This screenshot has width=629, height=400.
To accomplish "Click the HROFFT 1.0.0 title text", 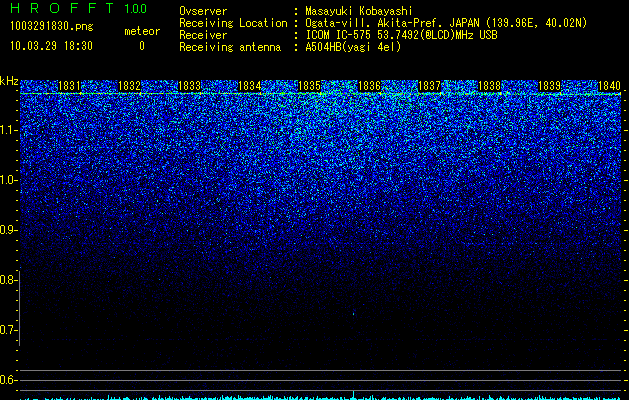I will click(x=79, y=8).
